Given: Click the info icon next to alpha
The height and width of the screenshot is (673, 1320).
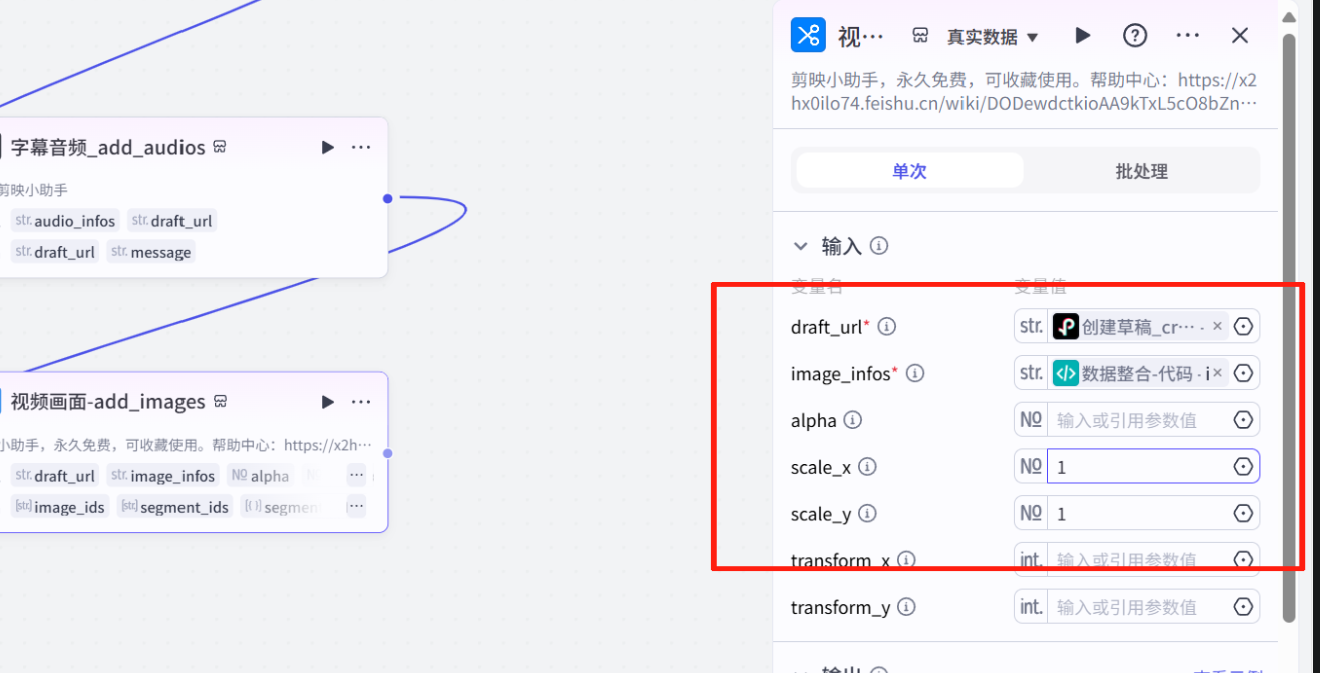Looking at the screenshot, I should [853, 421].
